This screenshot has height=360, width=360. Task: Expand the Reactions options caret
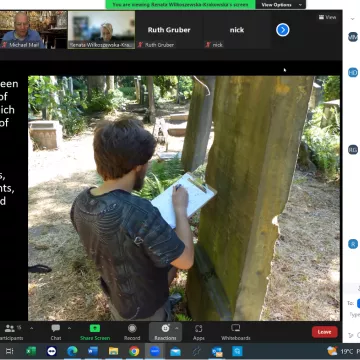(x=177, y=328)
